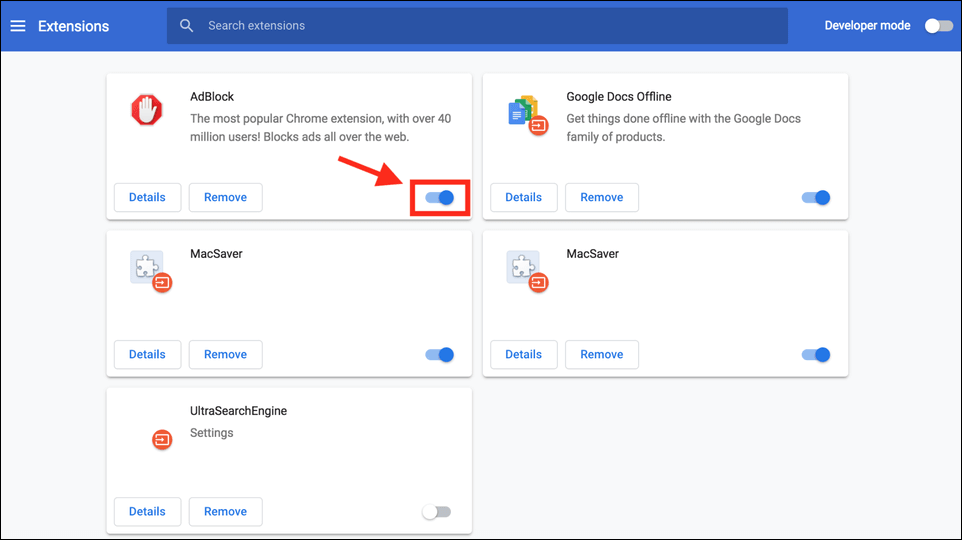Remove the left MacSaver extension

click(x=225, y=355)
